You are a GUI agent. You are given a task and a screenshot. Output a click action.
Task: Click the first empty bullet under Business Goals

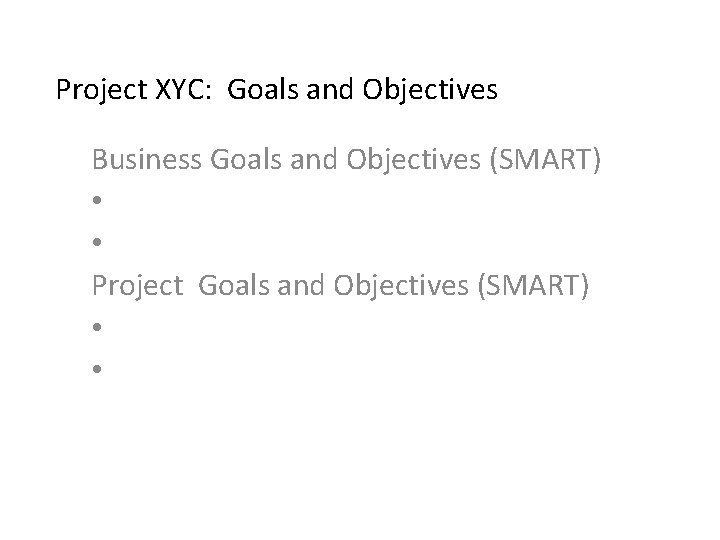(x=96, y=201)
